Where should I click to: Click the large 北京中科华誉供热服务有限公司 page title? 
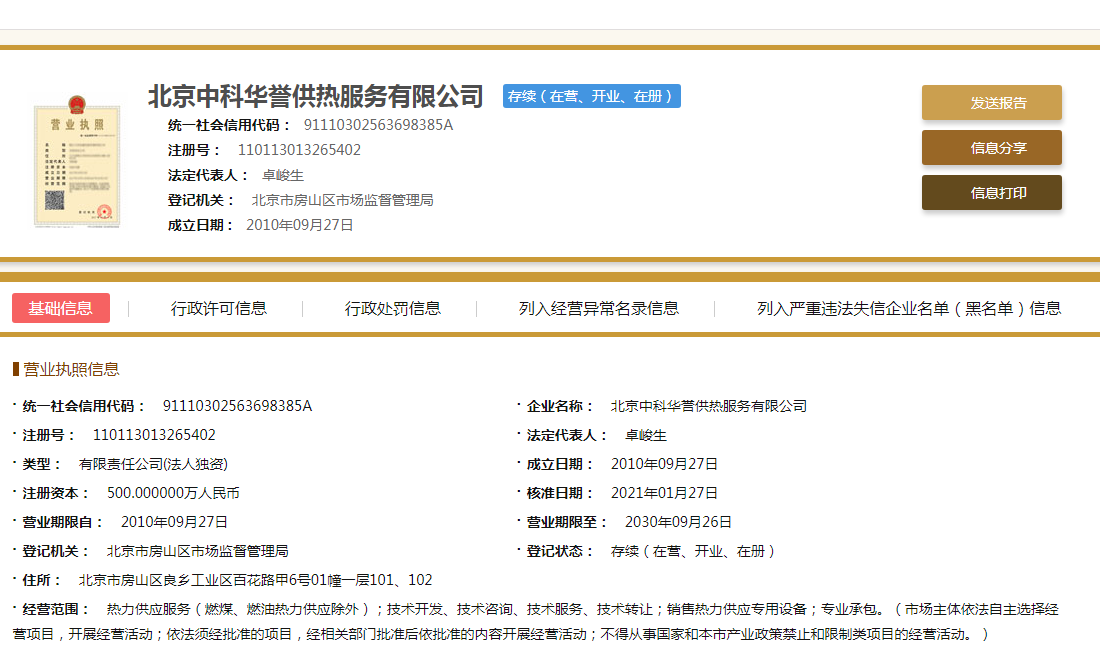tap(316, 96)
